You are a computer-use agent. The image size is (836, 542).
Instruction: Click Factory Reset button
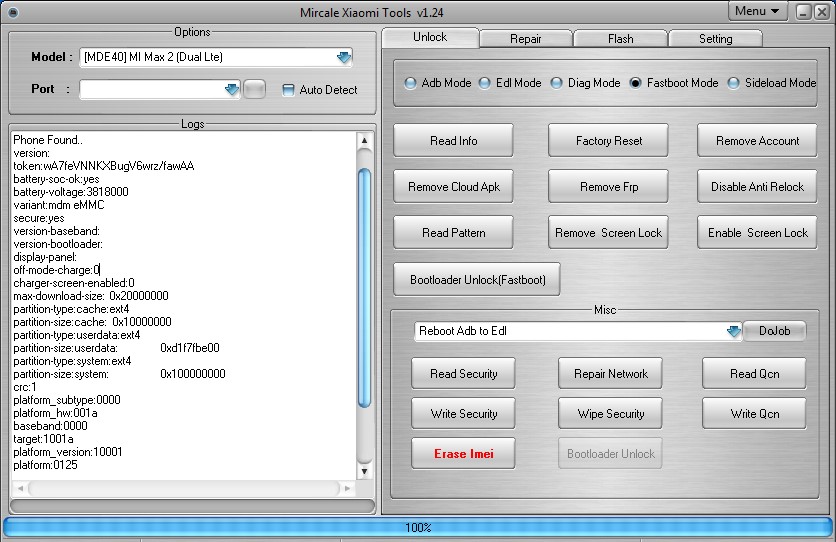(x=608, y=141)
